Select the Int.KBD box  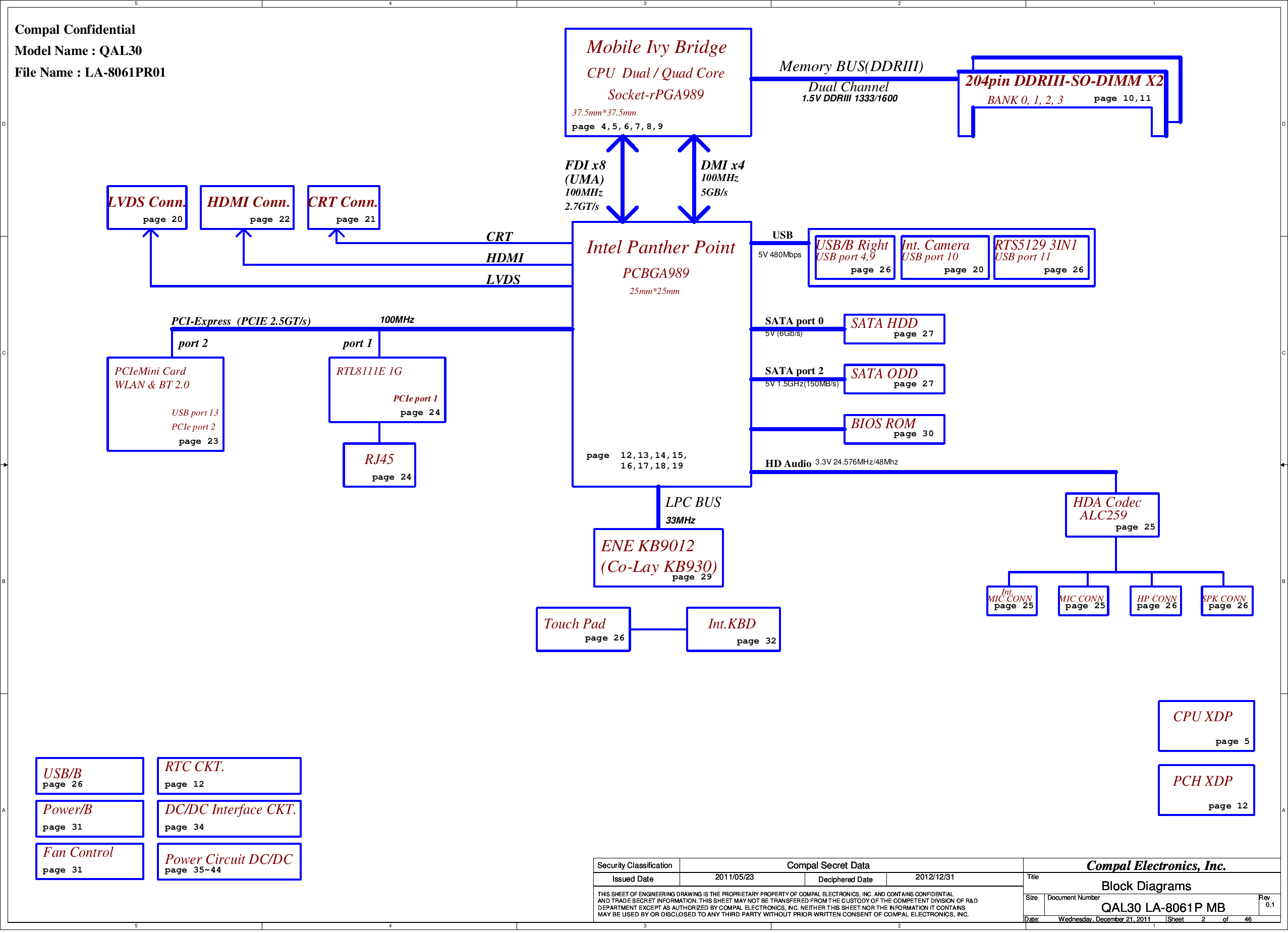pyautogui.click(x=733, y=629)
